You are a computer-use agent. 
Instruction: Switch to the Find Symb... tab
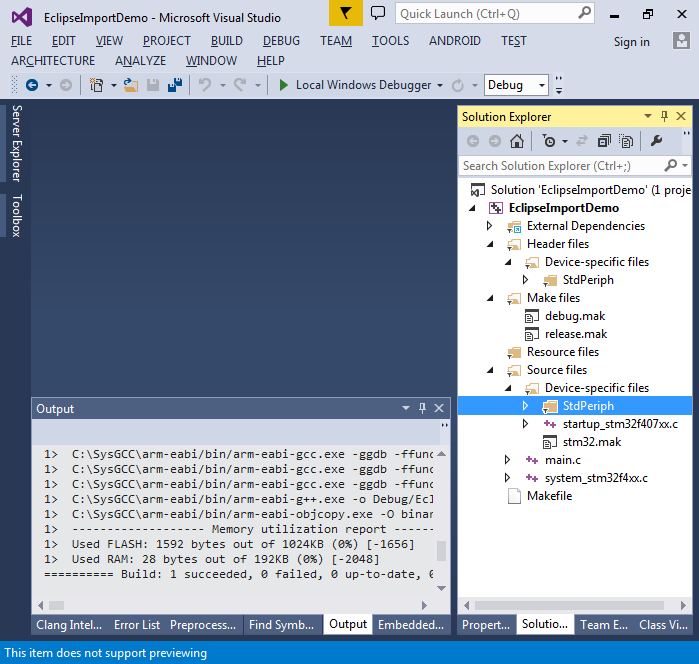[281, 625]
